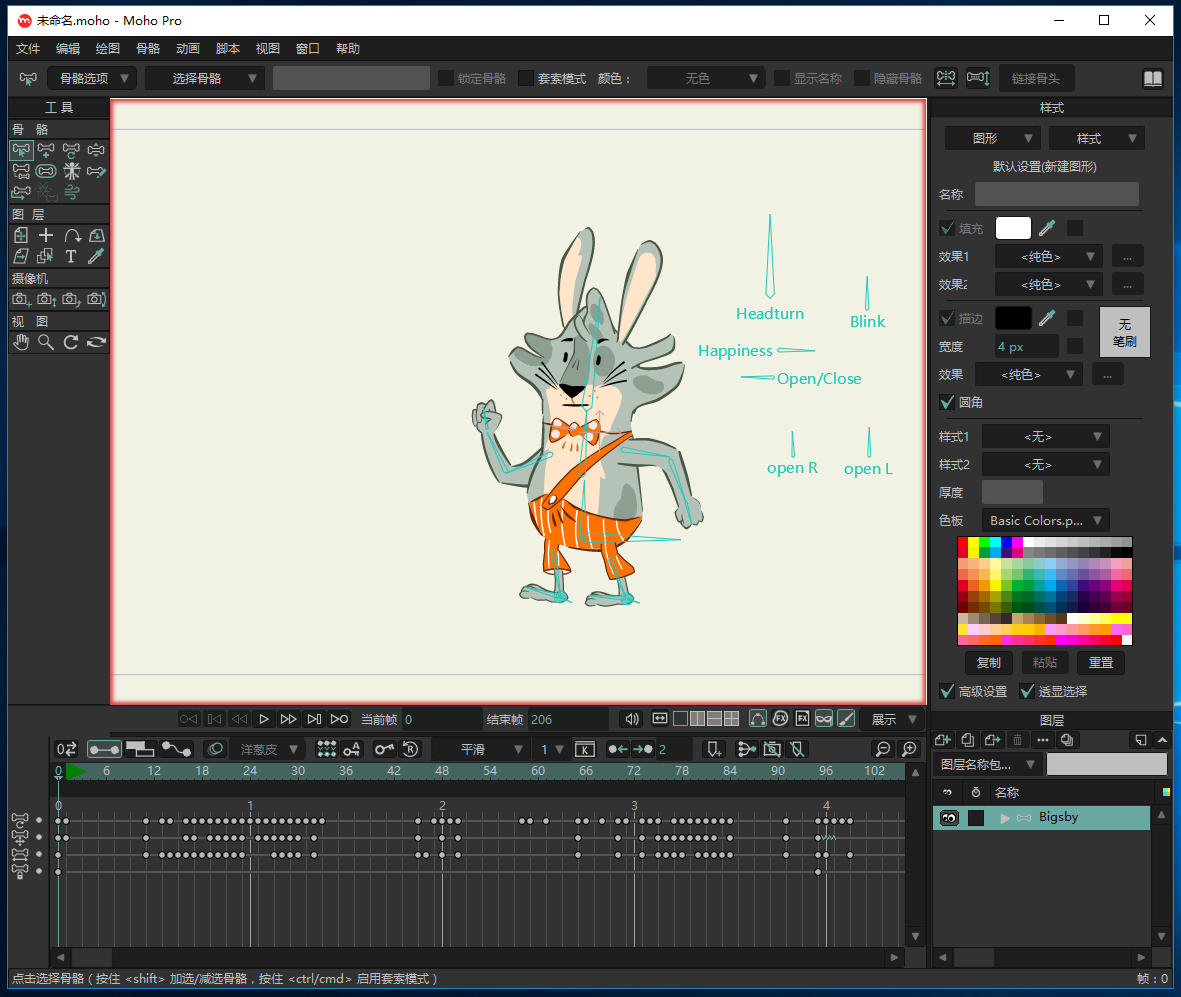This screenshot has height=997, width=1181.
Task: Toggle the 圆角 round caps checkbox
Action: pos(947,402)
